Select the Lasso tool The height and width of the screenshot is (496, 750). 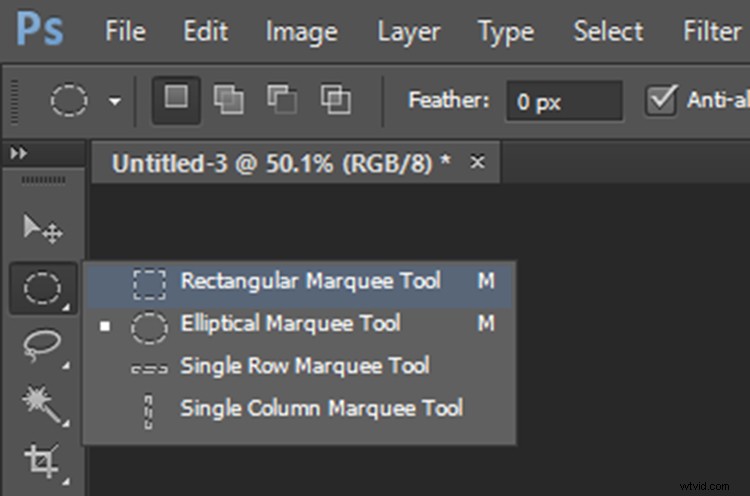click(42, 346)
